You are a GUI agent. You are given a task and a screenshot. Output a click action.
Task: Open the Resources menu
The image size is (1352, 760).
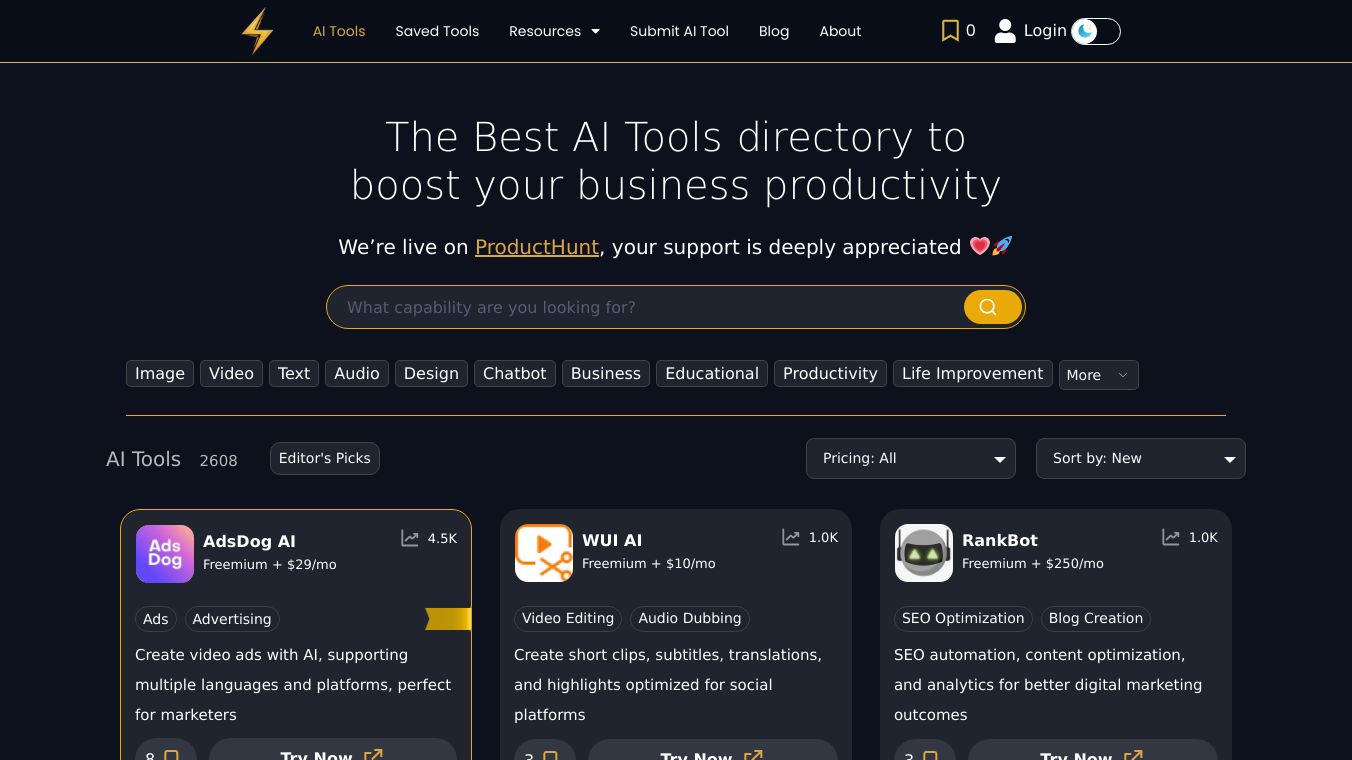pos(554,31)
